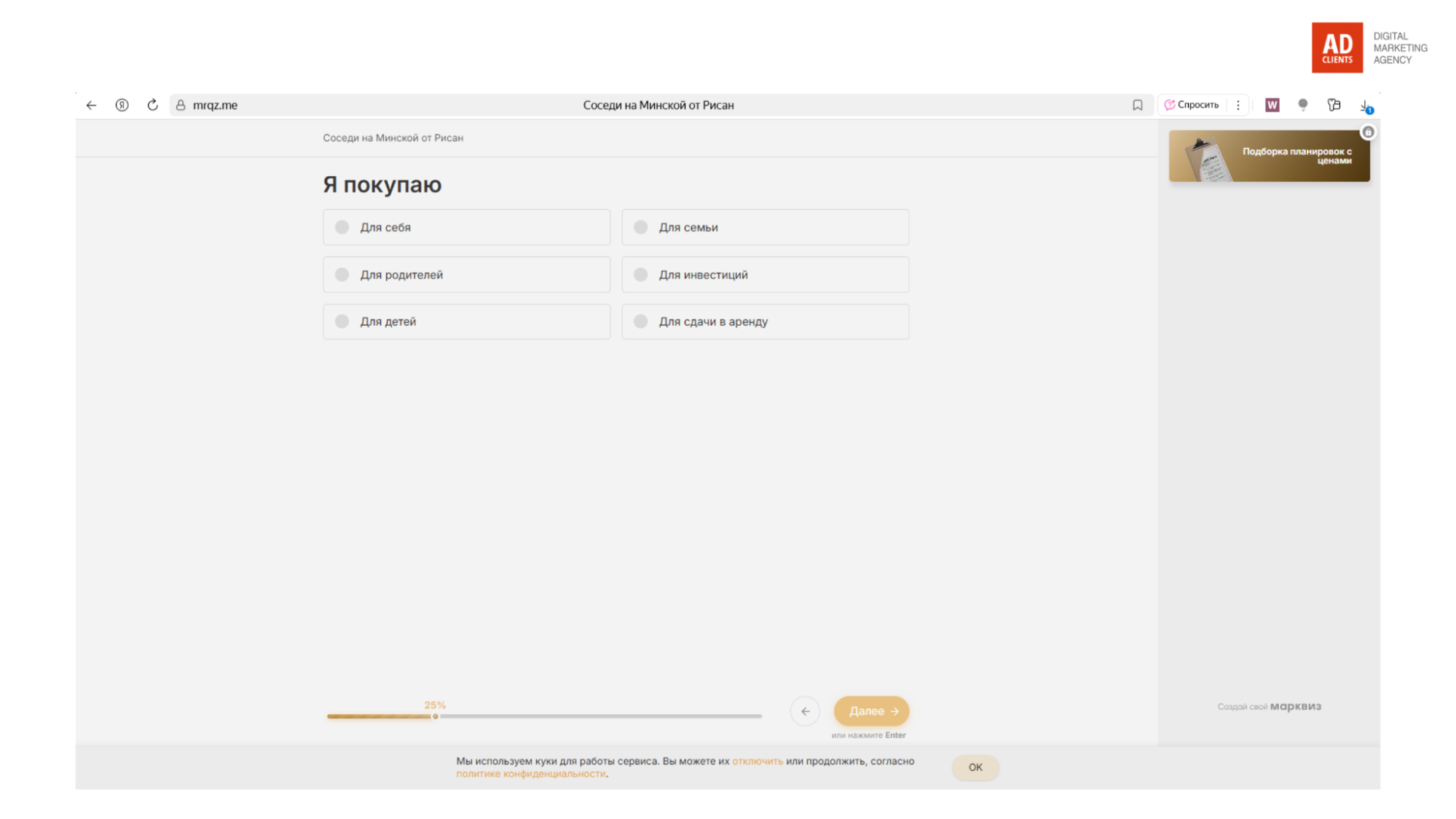The image size is (1456, 819).
Task: Click the Yandex home icon in toolbar
Action: click(122, 105)
